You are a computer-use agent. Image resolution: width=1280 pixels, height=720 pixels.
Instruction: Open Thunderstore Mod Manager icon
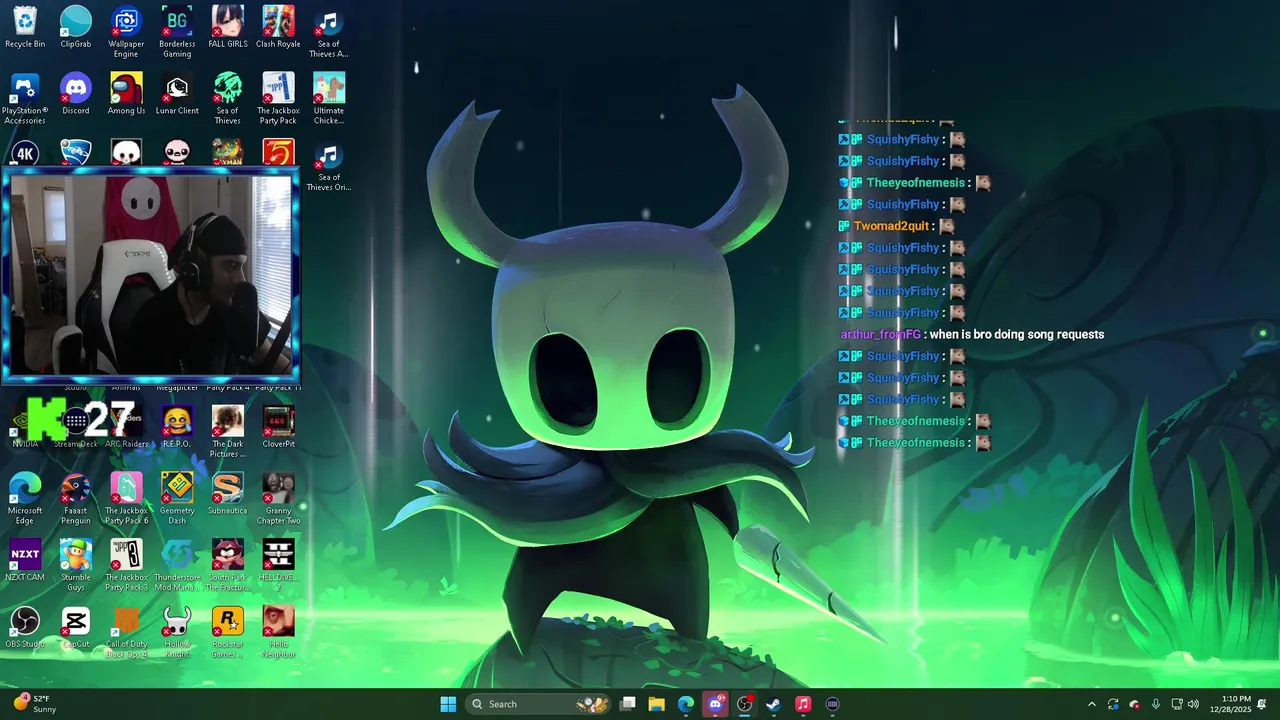click(x=177, y=566)
